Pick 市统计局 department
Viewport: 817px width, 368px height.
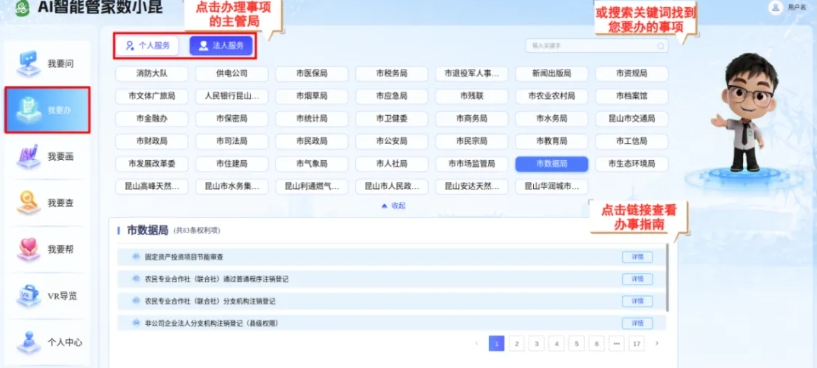(x=312, y=119)
